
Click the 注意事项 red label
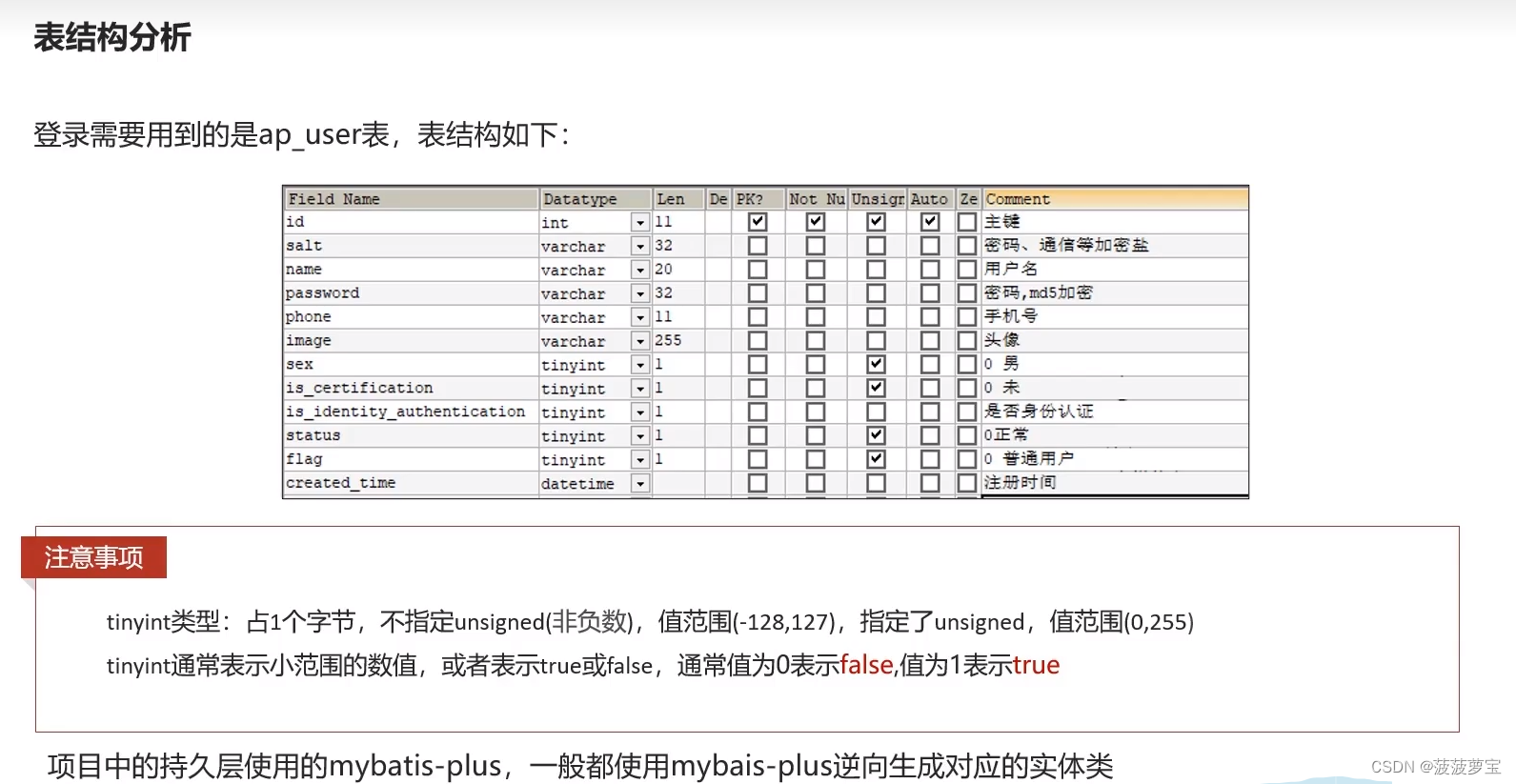tap(93, 557)
